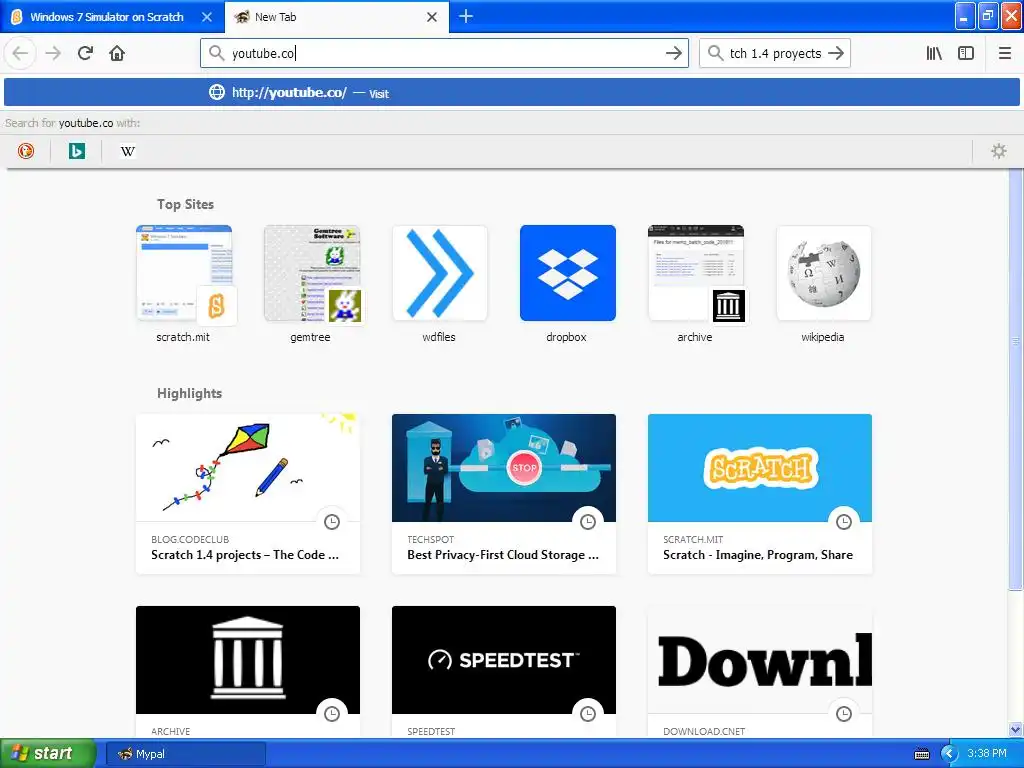Screen dimensions: 1024x768
Task: Go to the home page icon
Action: 117,54
